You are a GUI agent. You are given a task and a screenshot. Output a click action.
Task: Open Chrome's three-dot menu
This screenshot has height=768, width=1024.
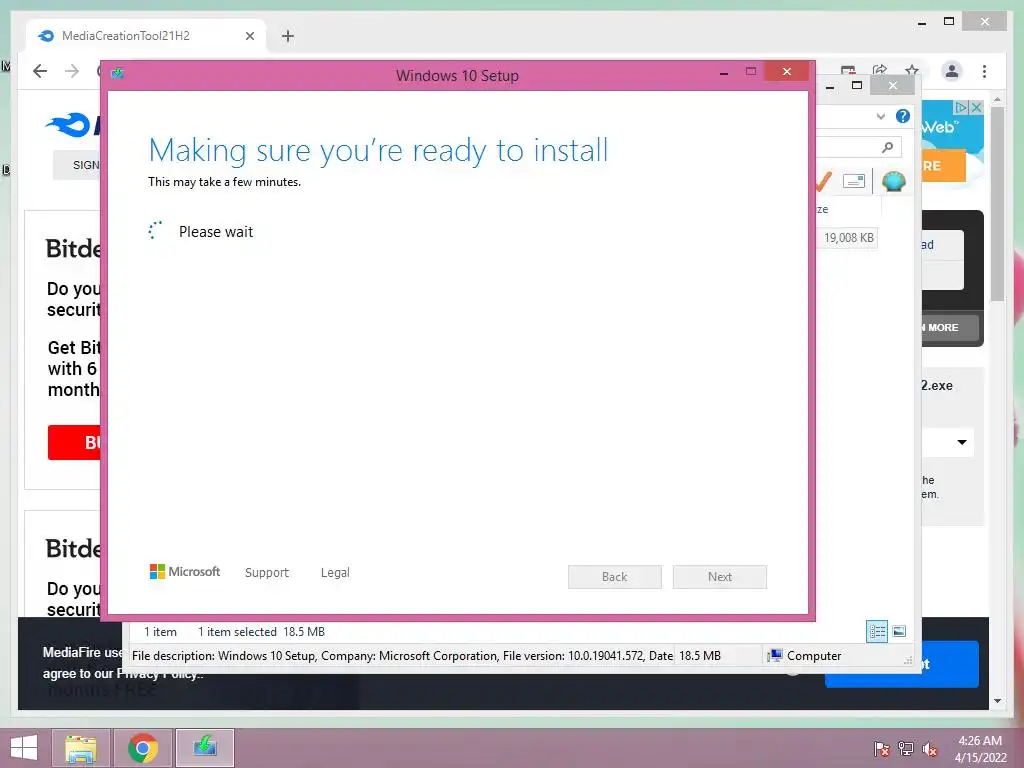[984, 71]
